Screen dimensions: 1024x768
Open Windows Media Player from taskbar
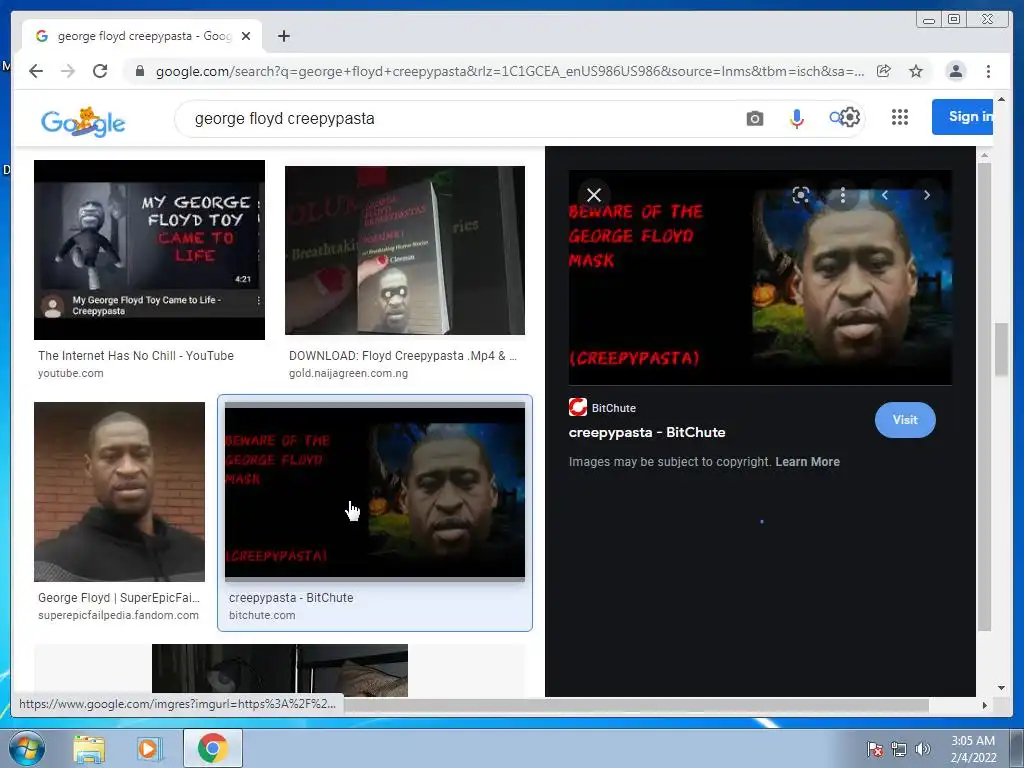pos(149,748)
